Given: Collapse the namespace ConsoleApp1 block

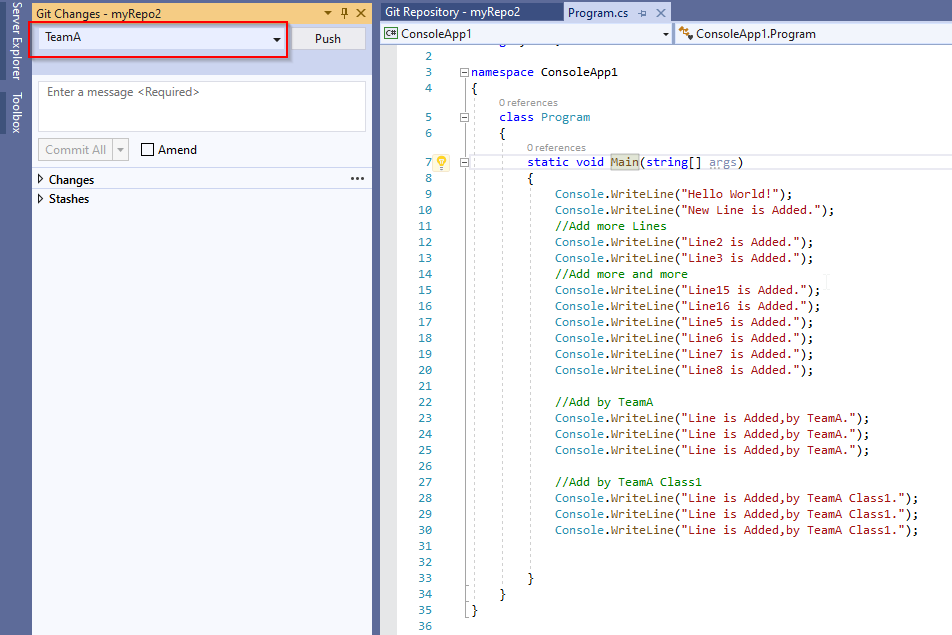Looking at the screenshot, I should pyautogui.click(x=464, y=72).
